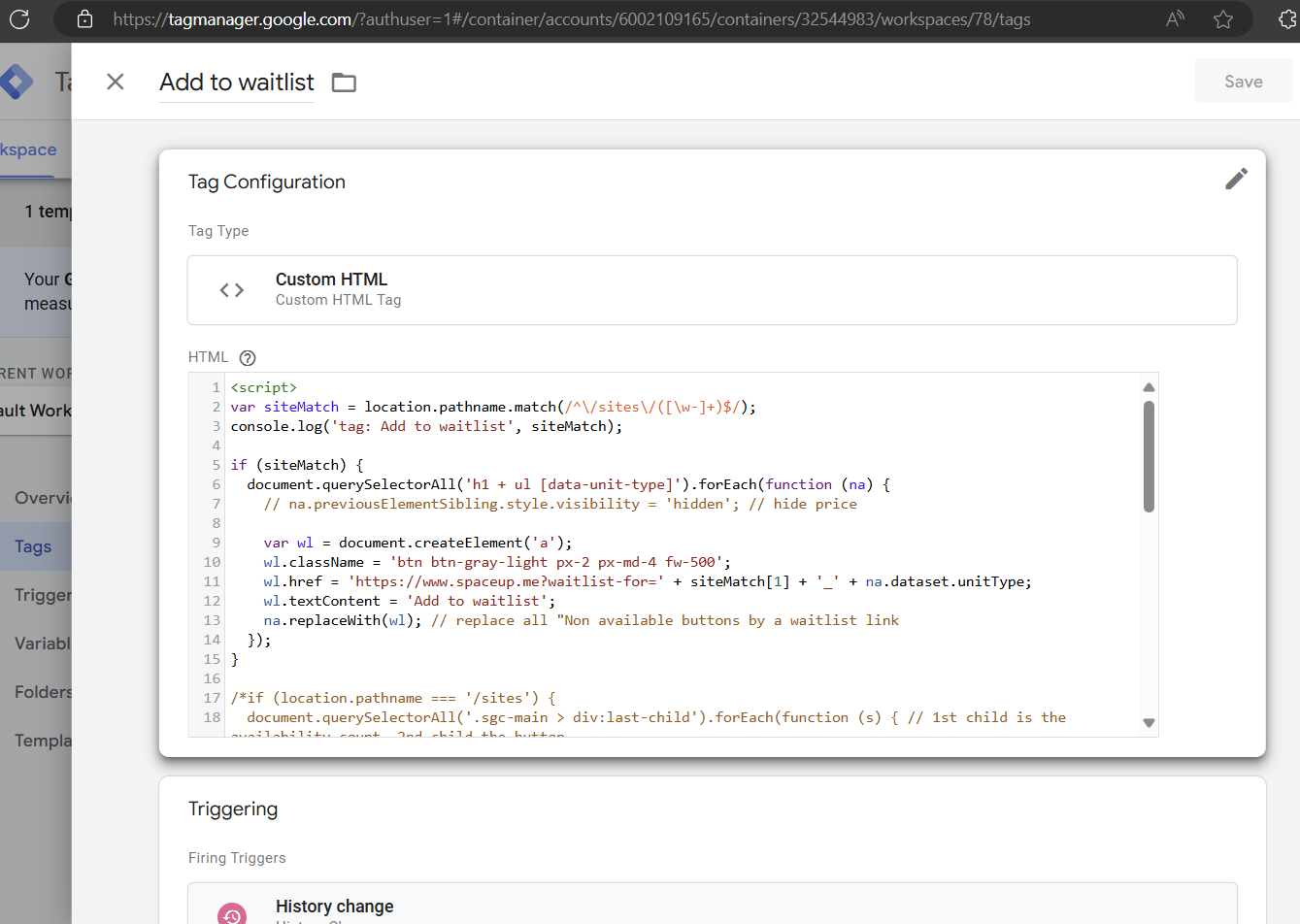Open Variables in the left sidebar
Image resolution: width=1300 pixels, height=924 pixels.
point(43,643)
